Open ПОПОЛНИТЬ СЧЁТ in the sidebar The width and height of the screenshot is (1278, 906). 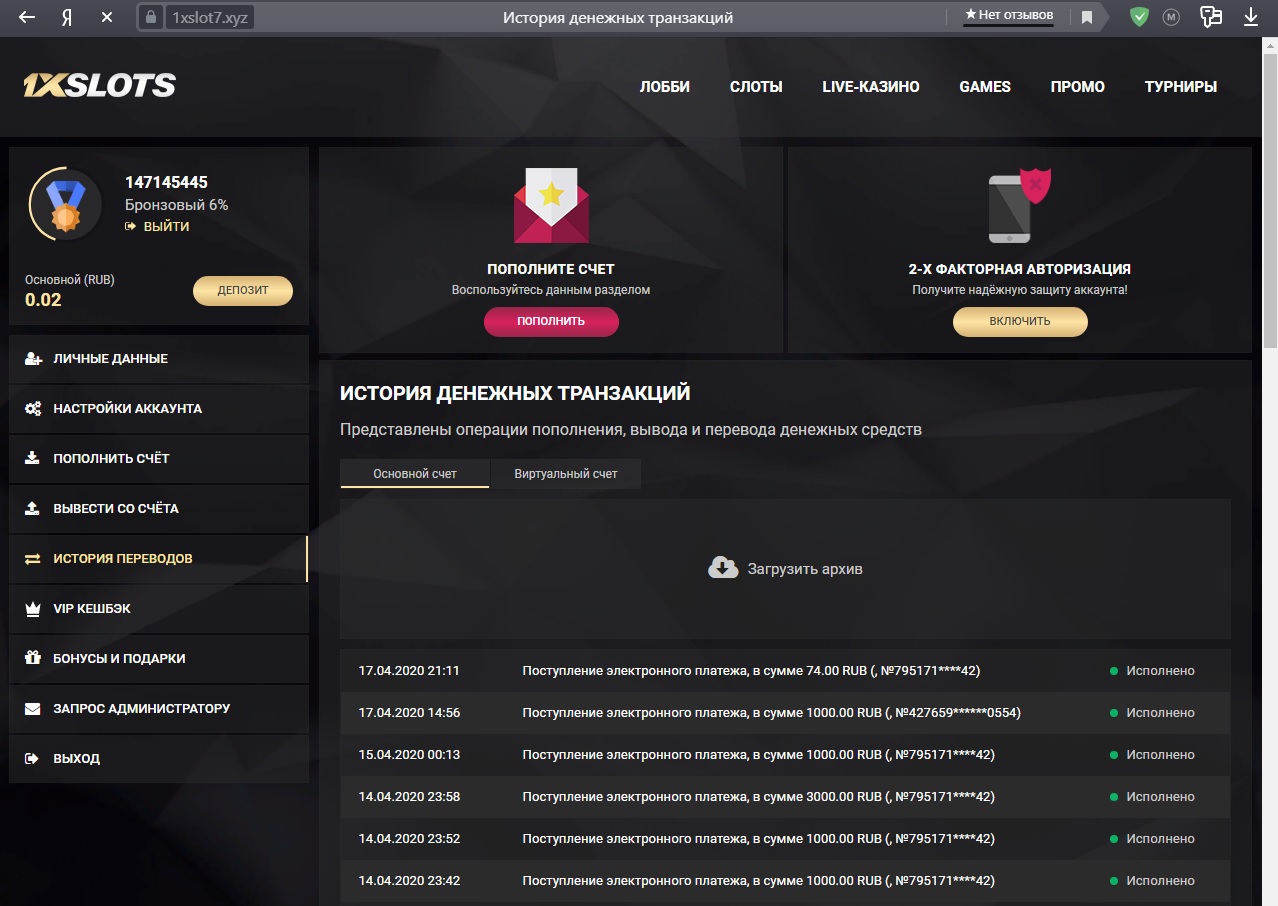158,459
